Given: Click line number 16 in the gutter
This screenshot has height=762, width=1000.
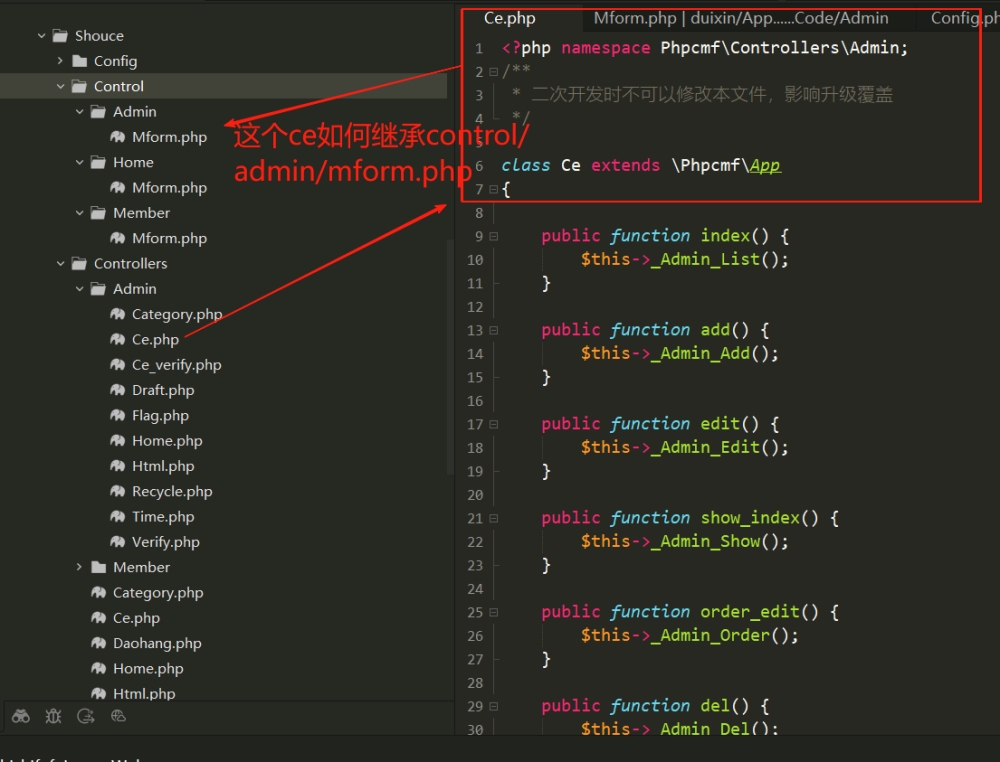Looking at the screenshot, I should click(x=475, y=401).
